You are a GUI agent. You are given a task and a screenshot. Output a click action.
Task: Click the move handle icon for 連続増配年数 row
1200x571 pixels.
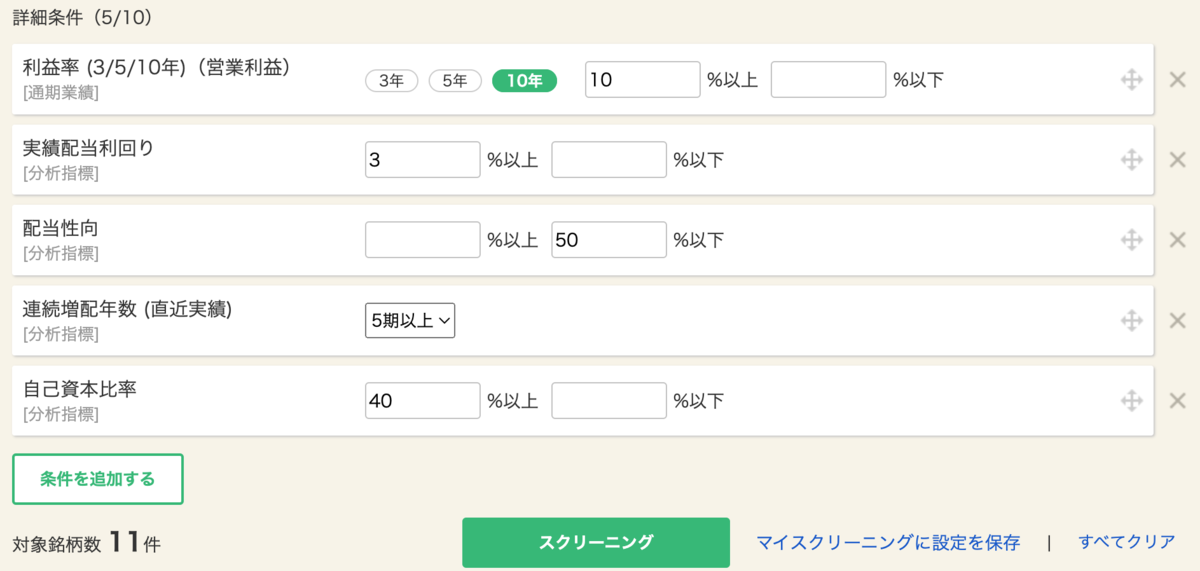[1131, 321]
